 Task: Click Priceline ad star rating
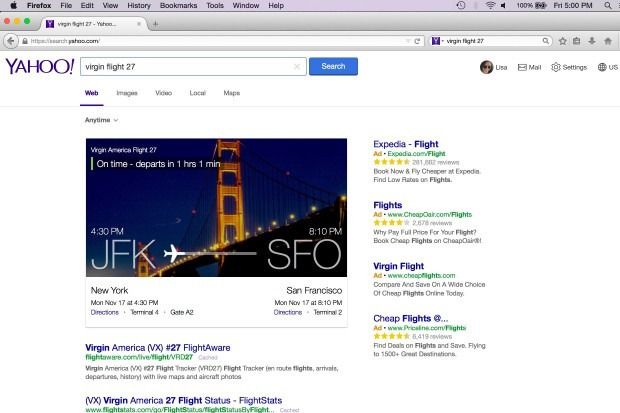(x=391, y=336)
